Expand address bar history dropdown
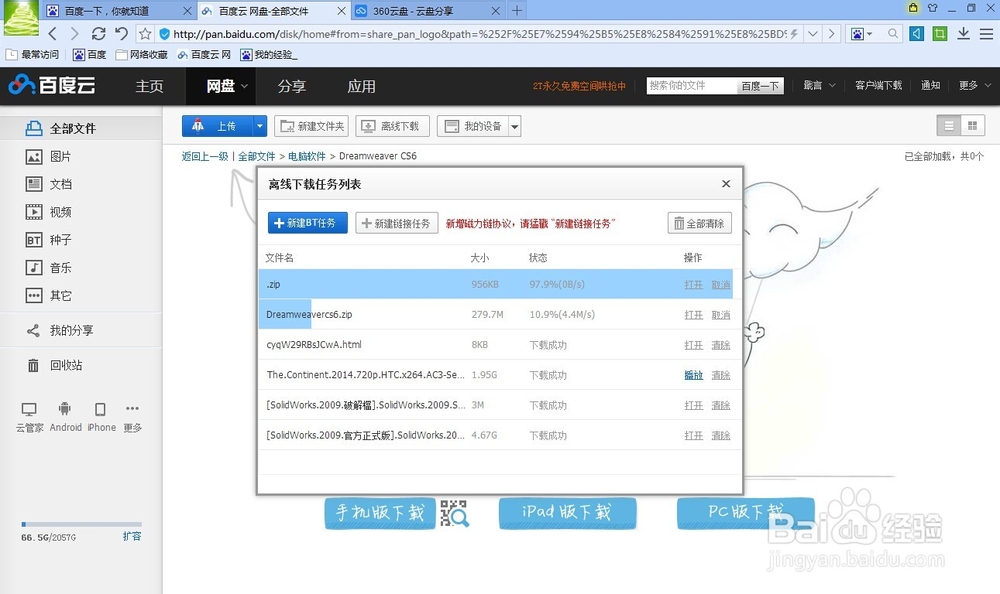1000x594 pixels. (812, 34)
